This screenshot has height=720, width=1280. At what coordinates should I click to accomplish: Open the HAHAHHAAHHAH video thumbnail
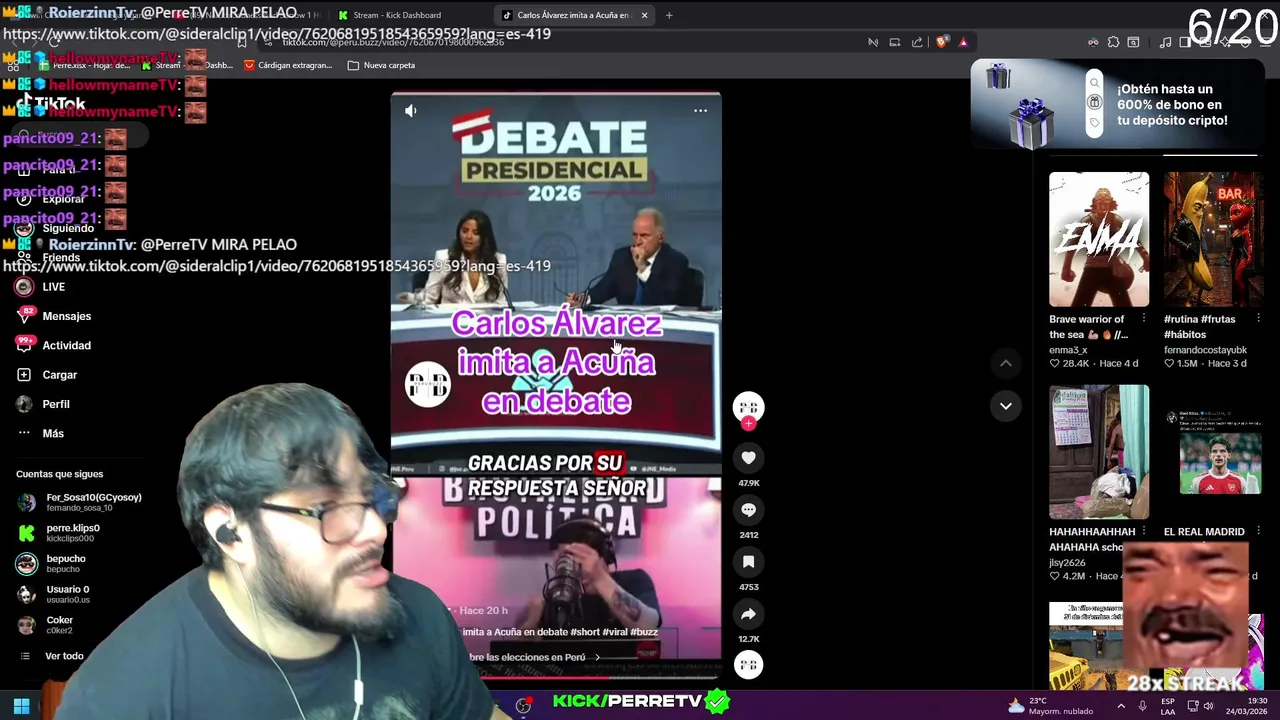pos(1099,452)
